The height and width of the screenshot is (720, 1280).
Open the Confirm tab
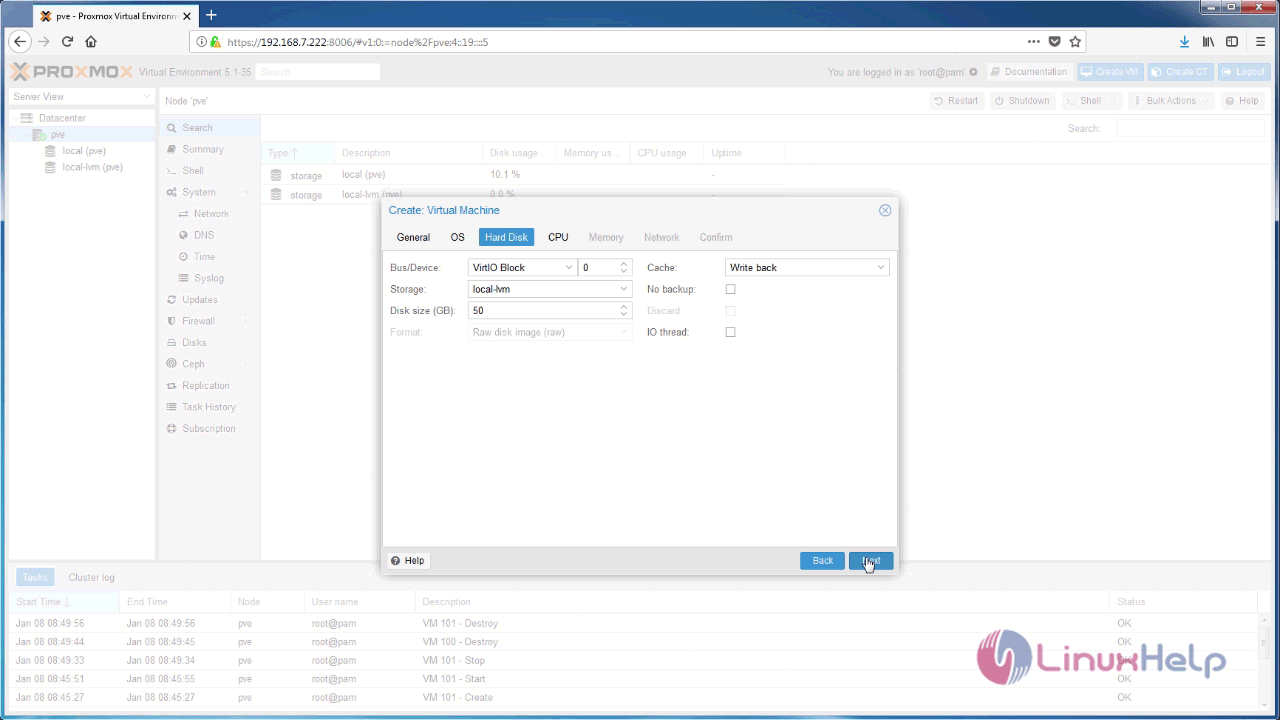[716, 237]
